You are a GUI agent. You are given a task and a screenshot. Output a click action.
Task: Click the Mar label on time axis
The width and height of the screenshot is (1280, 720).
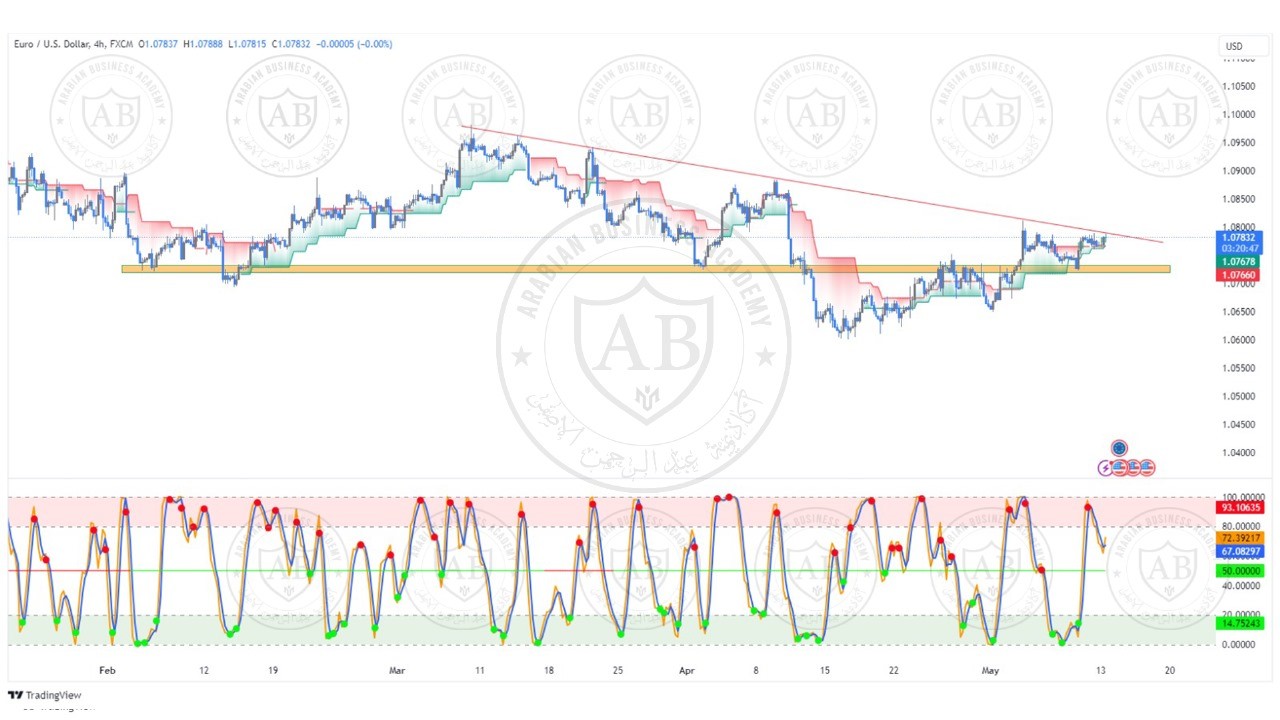pyautogui.click(x=398, y=670)
